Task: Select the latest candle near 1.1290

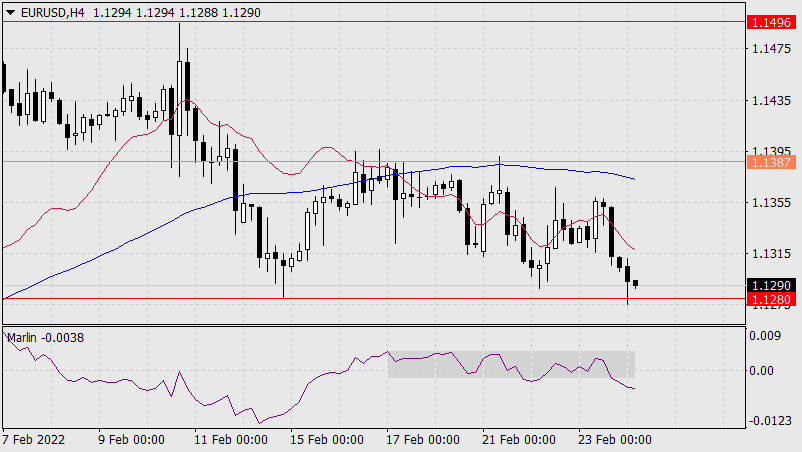Action: (x=636, y=283)
